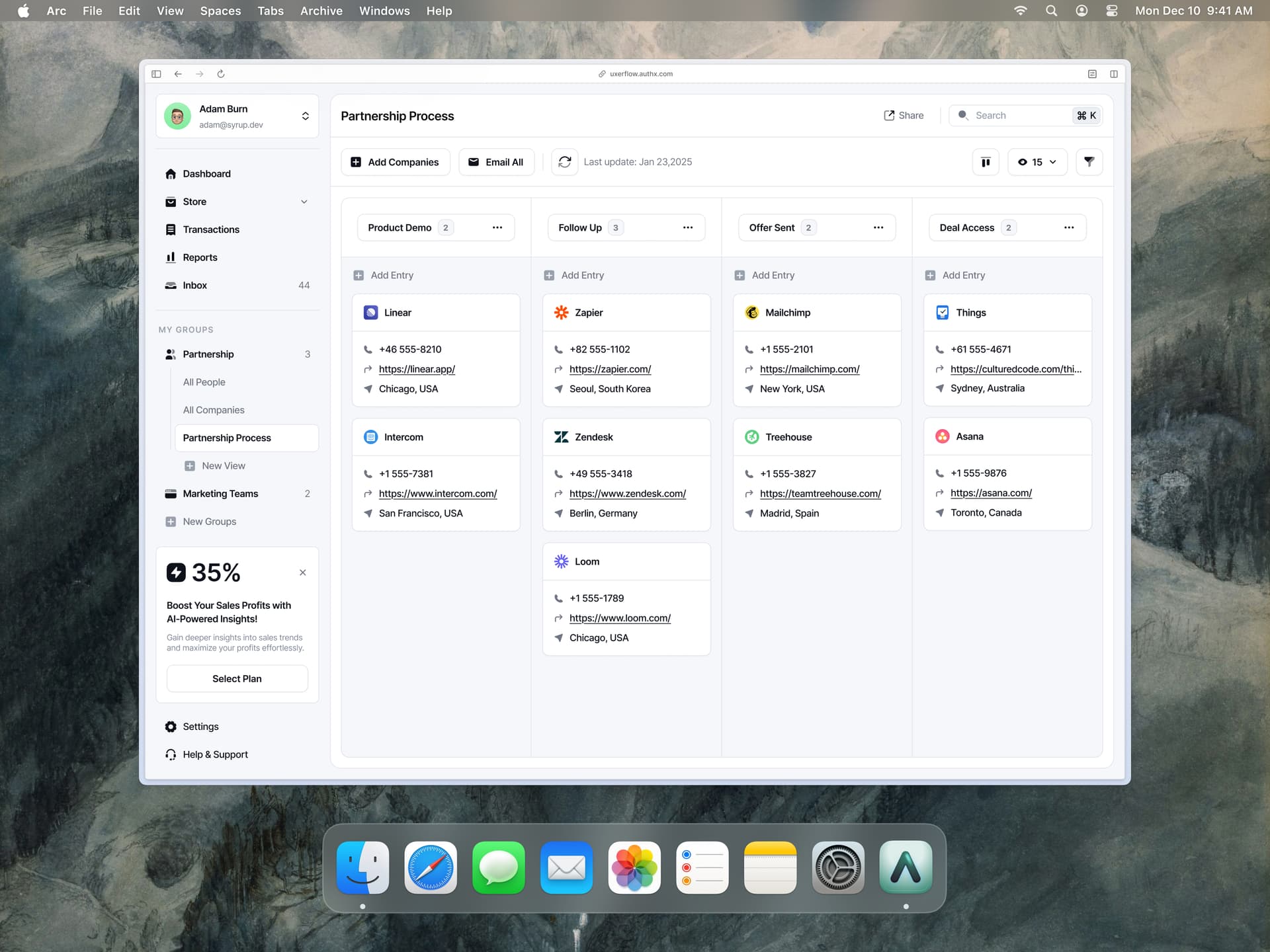Open Deal Access column three-dots menu
Viewport: 1270px width, 952px height.
click(x=1068, y=227)
